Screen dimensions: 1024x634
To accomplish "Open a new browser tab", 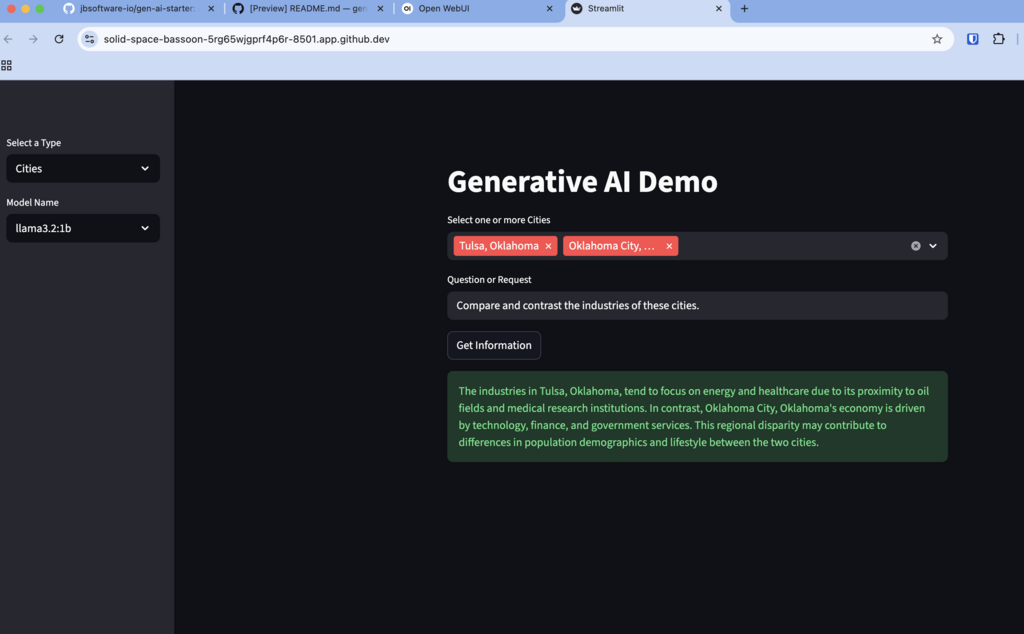I will [744, 9].
